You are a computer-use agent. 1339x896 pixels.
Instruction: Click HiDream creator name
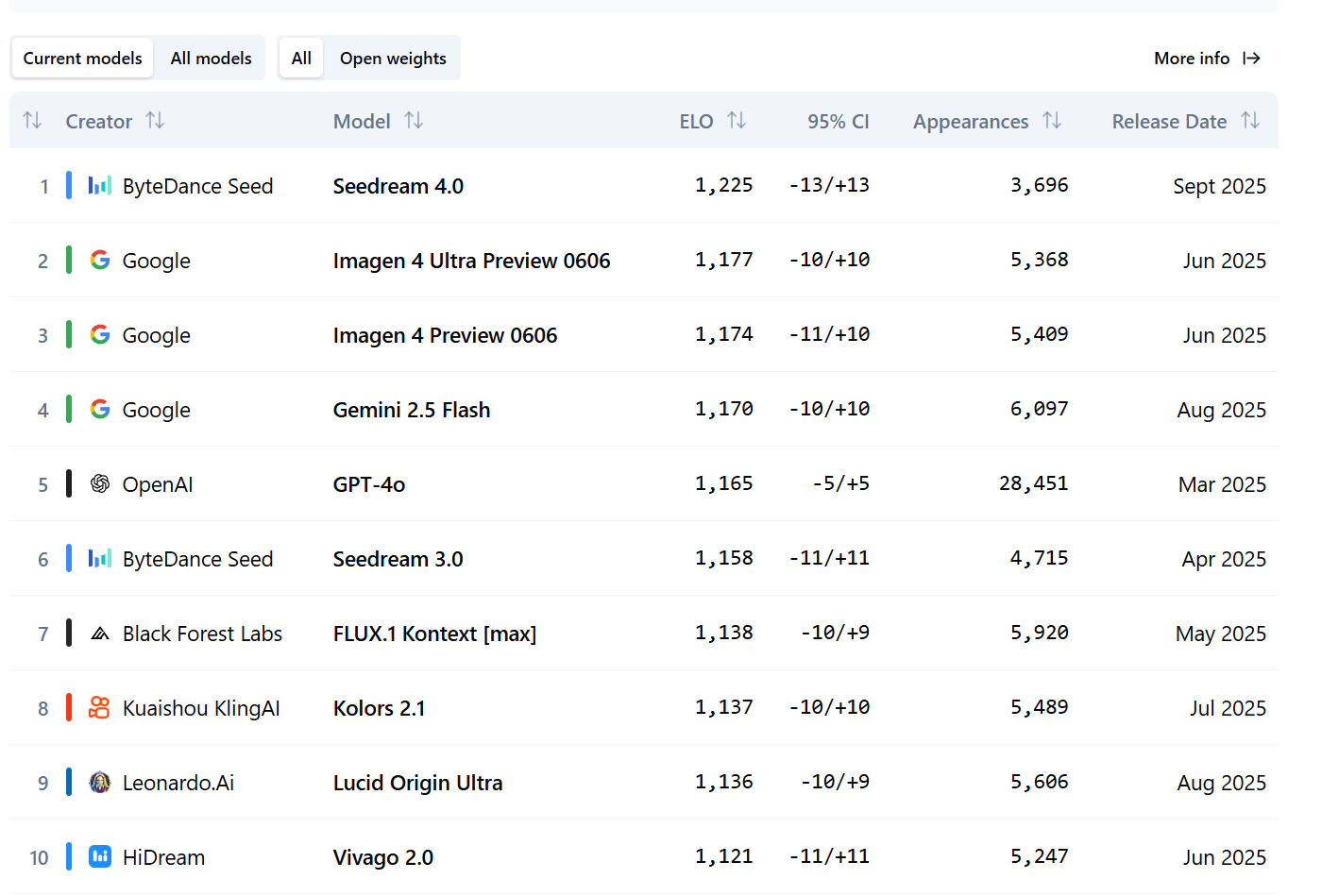[163, 857]
